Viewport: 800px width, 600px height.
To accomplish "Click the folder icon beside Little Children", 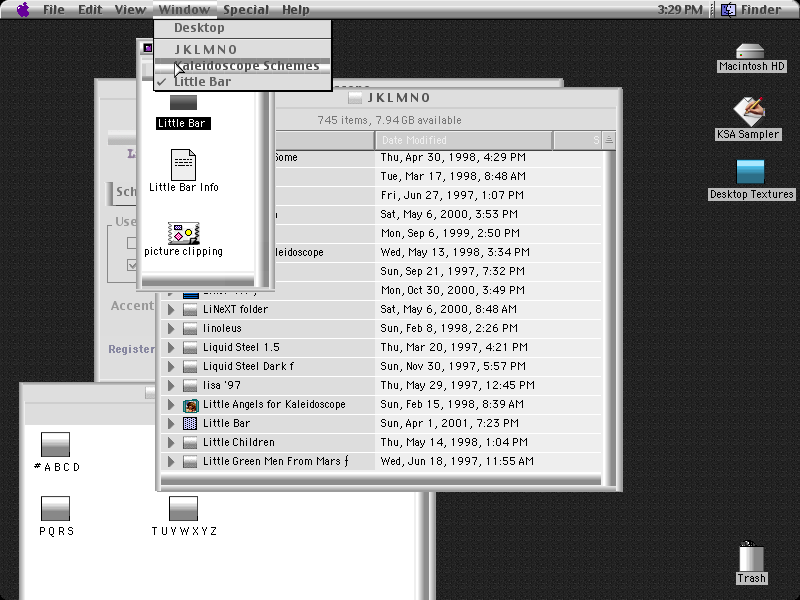I will pos(190,442).
